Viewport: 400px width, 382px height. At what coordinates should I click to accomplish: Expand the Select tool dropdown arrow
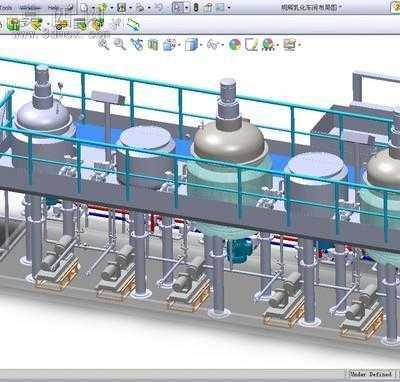186,8
